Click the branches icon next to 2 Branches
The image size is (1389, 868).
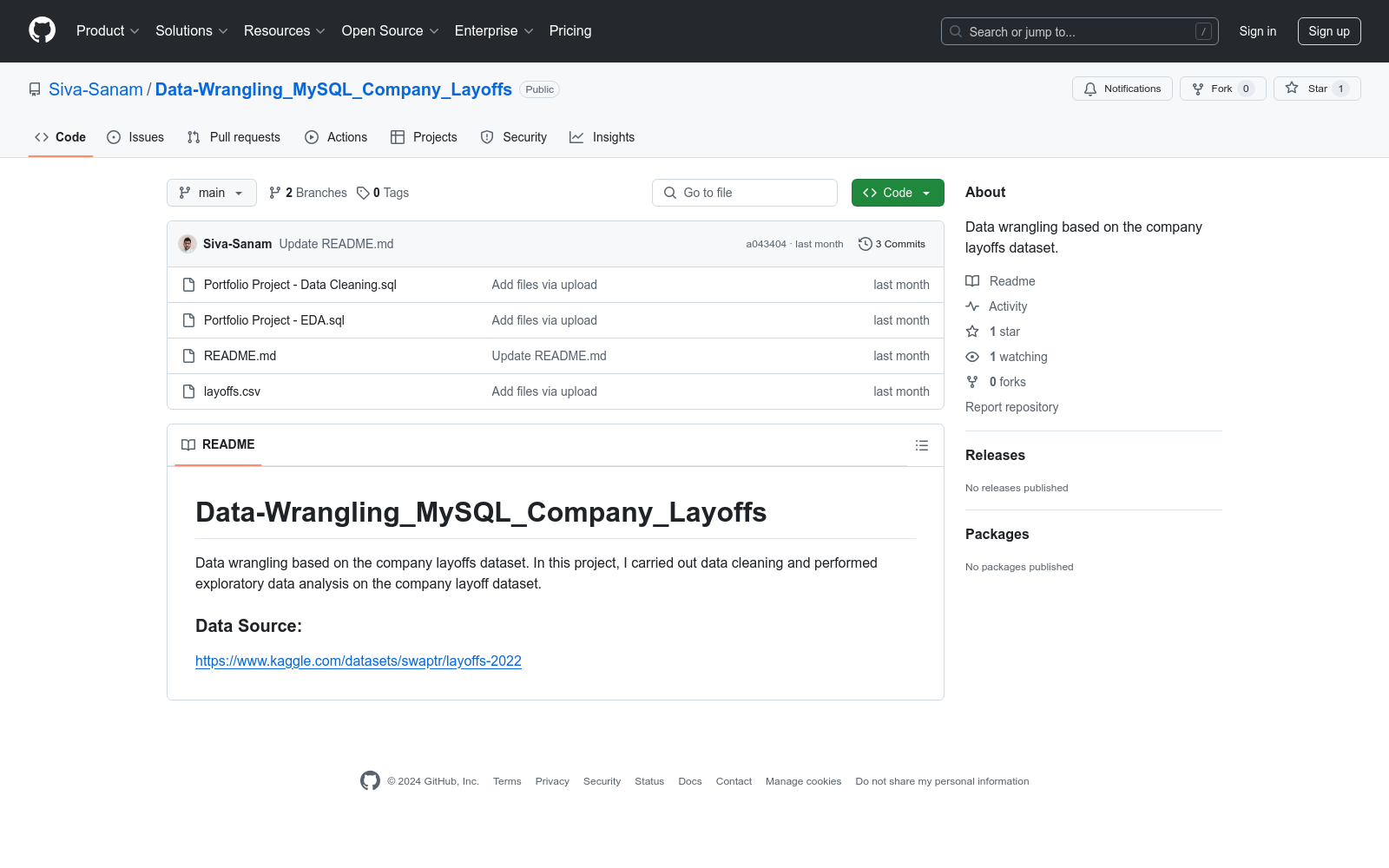[x=275, y=193]
